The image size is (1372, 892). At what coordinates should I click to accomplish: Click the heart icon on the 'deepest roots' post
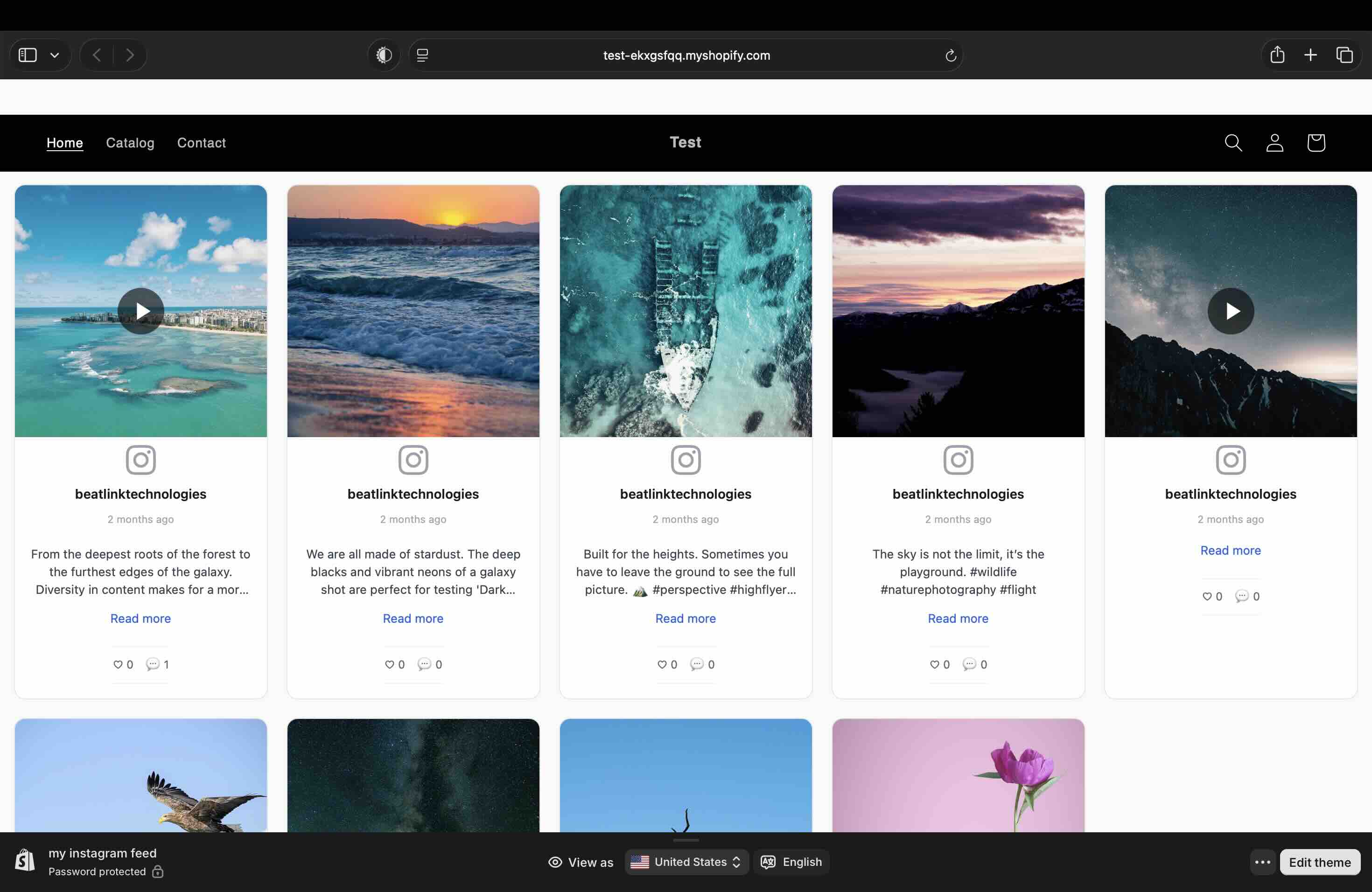[x=118, y=664]
